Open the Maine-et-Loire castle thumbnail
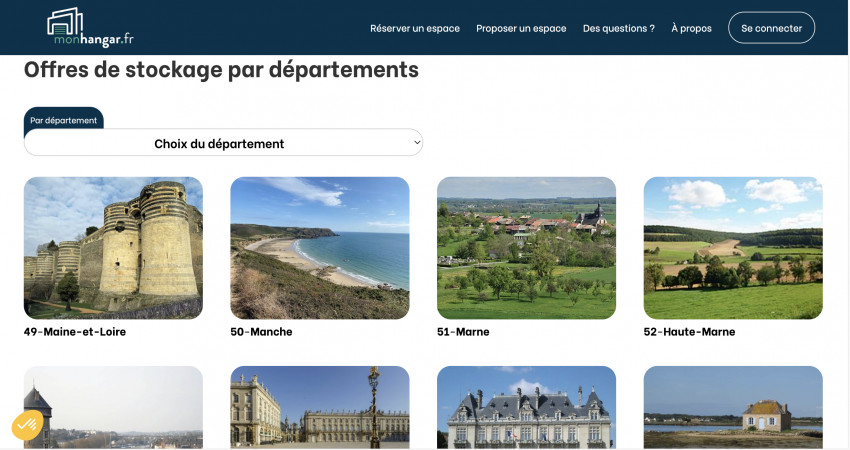Screen dimensions: 850x450 (113, 247)
